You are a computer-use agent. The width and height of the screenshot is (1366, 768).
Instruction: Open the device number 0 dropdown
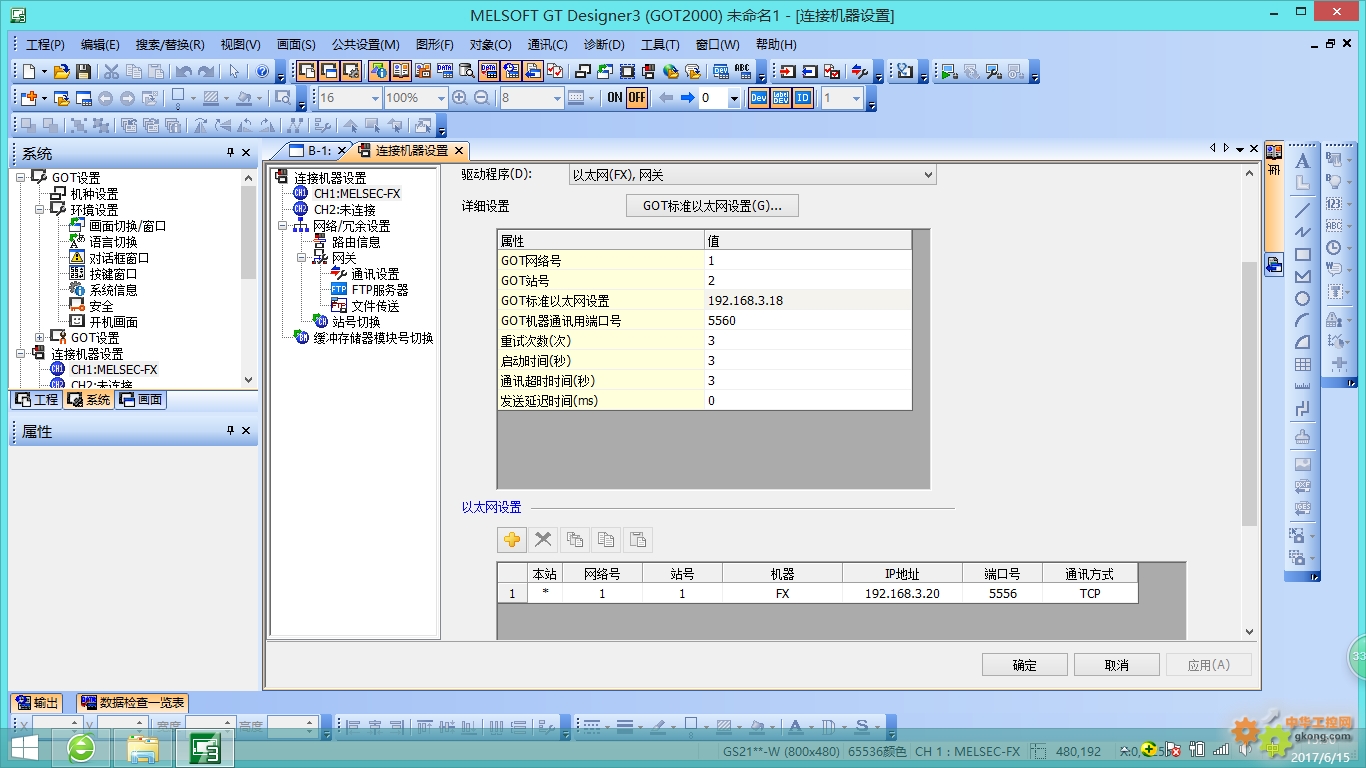[734, 98]
